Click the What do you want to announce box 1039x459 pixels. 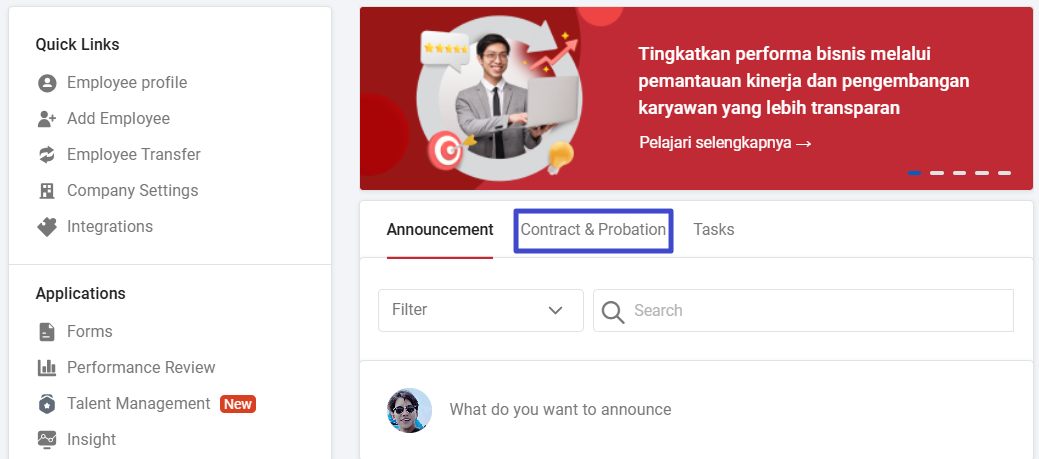point(560,410)
